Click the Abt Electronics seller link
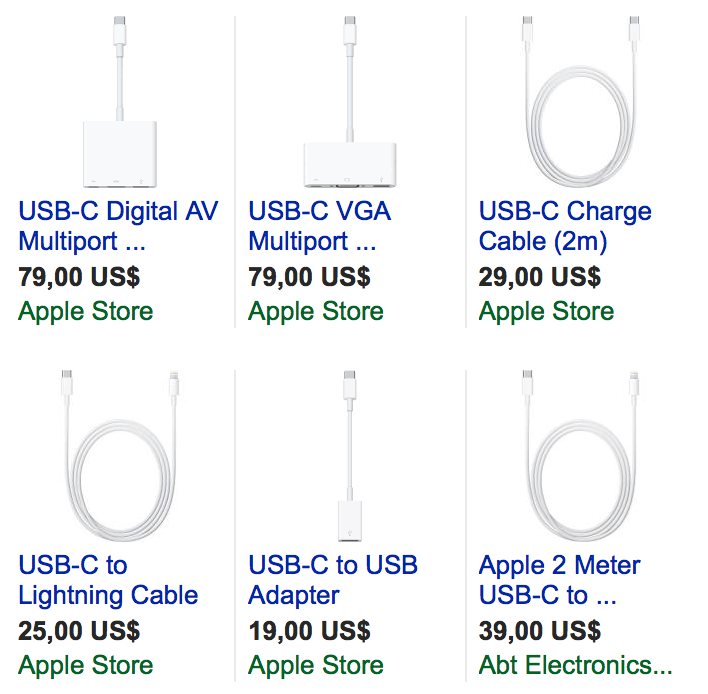 (x=576, y=665)
